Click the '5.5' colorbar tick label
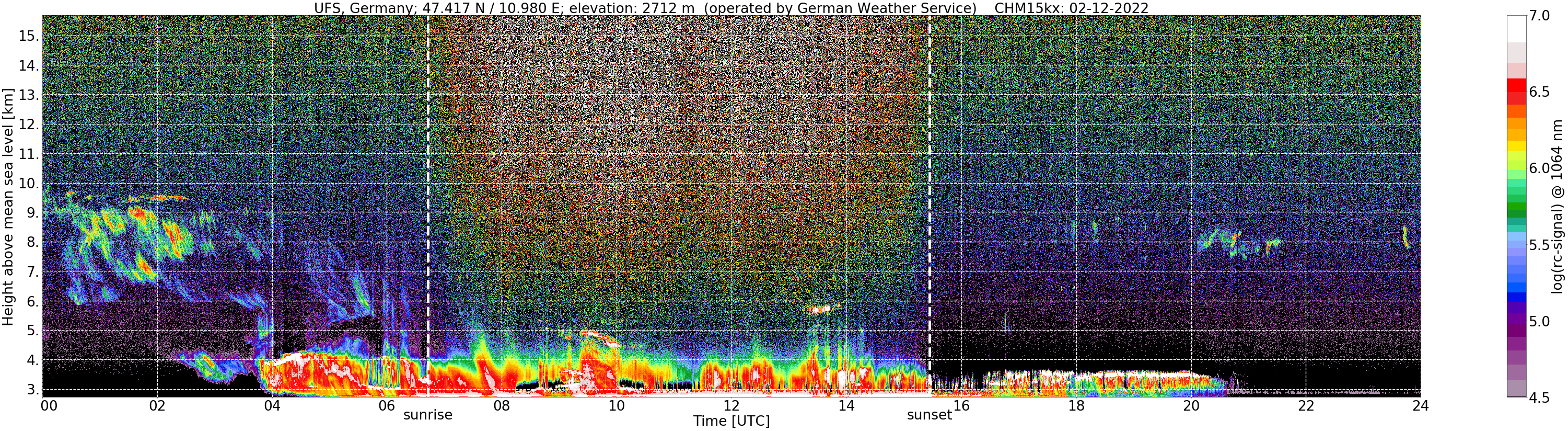 1539,245
